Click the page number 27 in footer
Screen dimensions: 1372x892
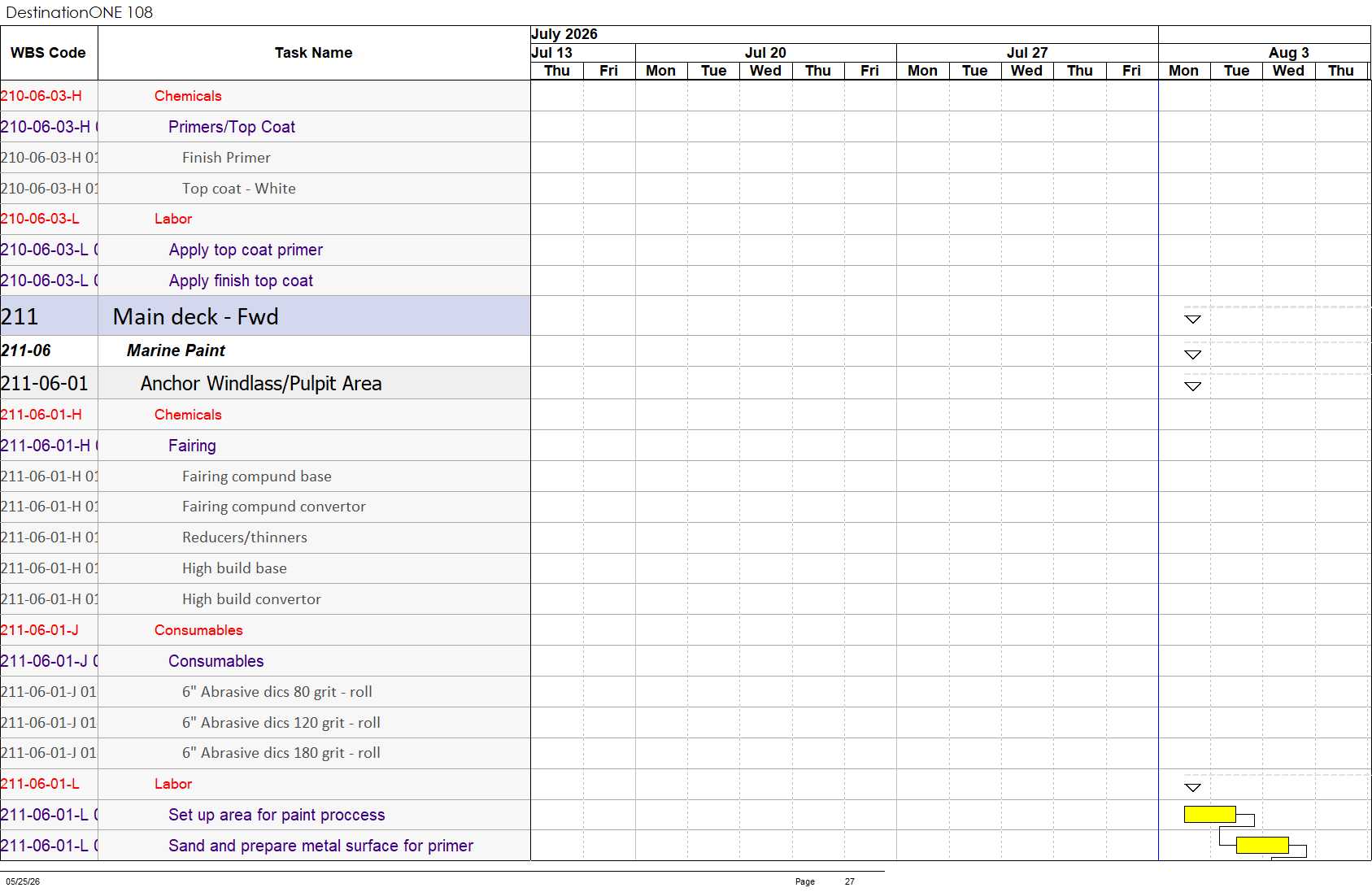849,881
